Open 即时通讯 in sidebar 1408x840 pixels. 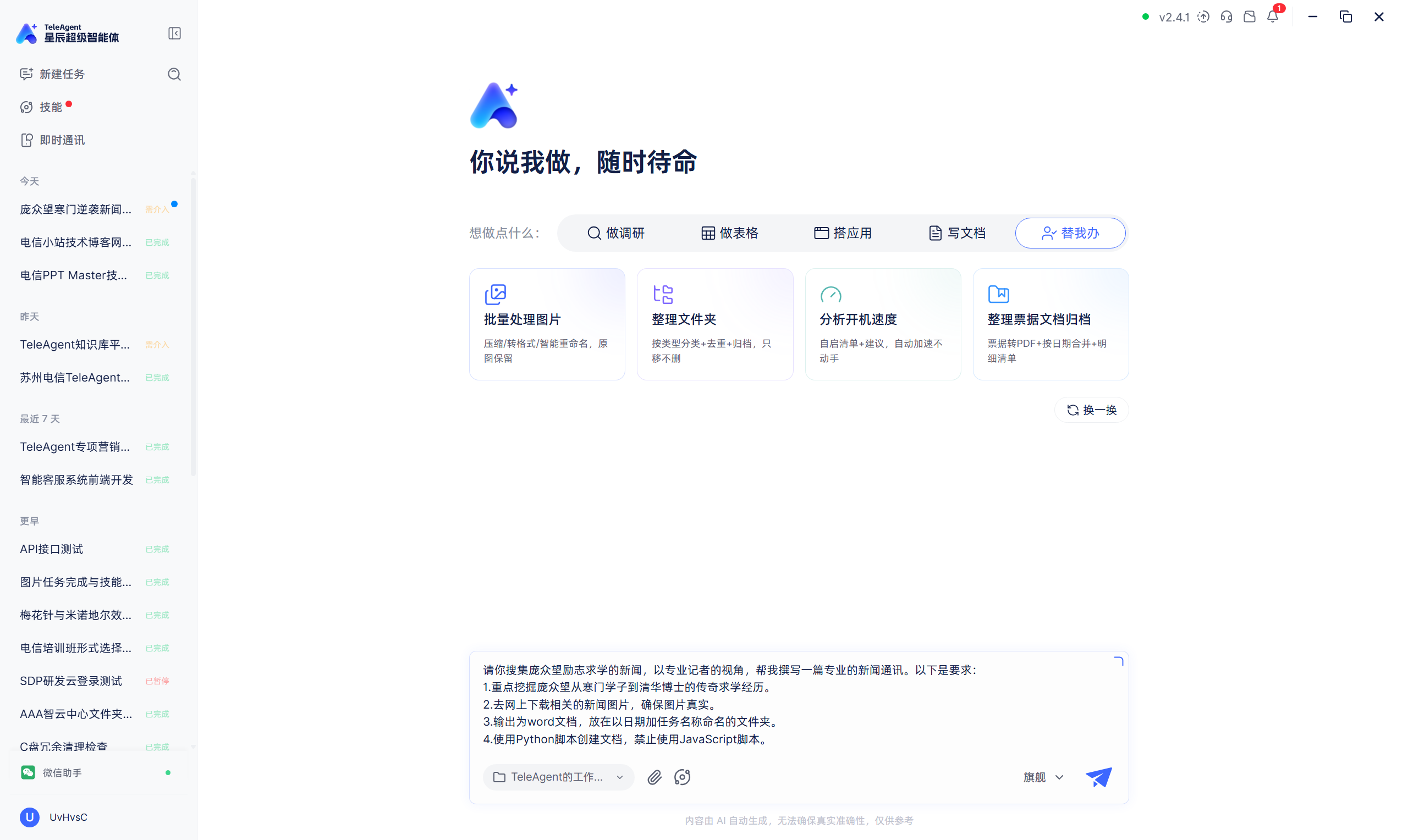(52, 140)
